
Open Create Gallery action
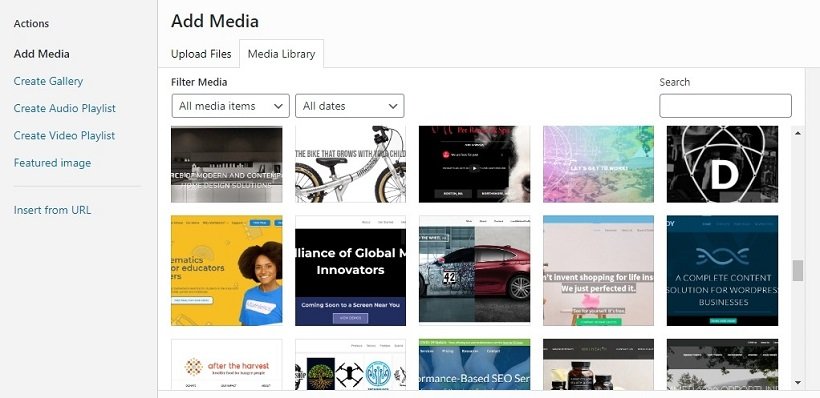(x=48, y=81)
